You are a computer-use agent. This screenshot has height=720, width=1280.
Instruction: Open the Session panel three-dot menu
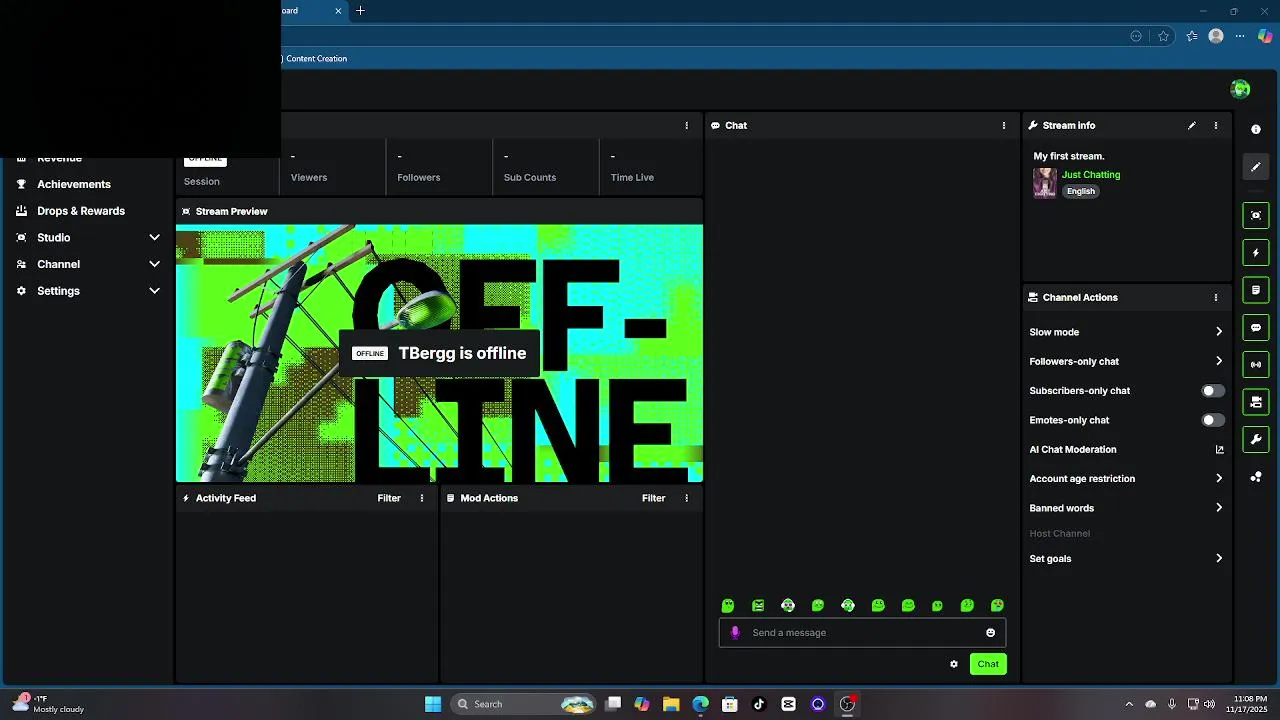(x=687, y=125)
